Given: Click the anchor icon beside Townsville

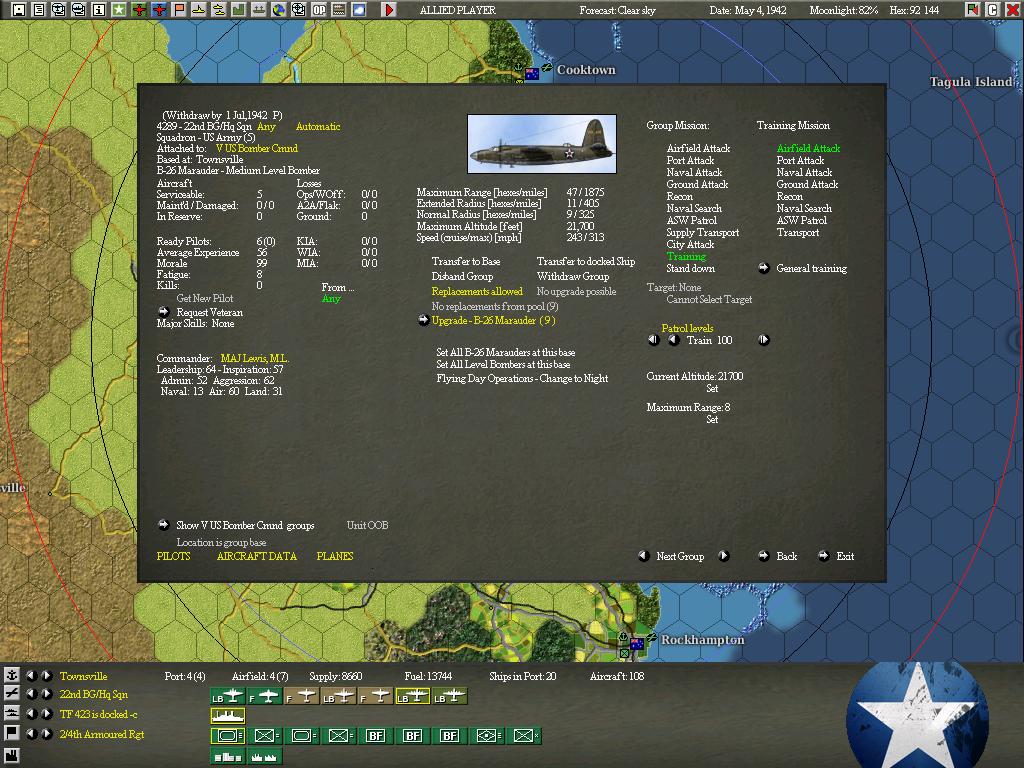Looking at the screenshot, I should [x=12, y=675].
